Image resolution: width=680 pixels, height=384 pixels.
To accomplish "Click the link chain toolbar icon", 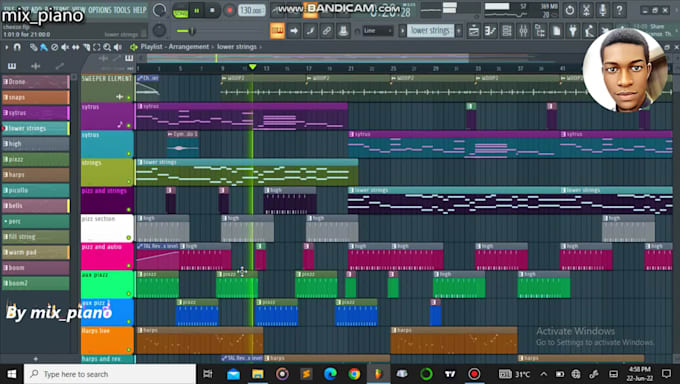I will [x=327, y=31].
